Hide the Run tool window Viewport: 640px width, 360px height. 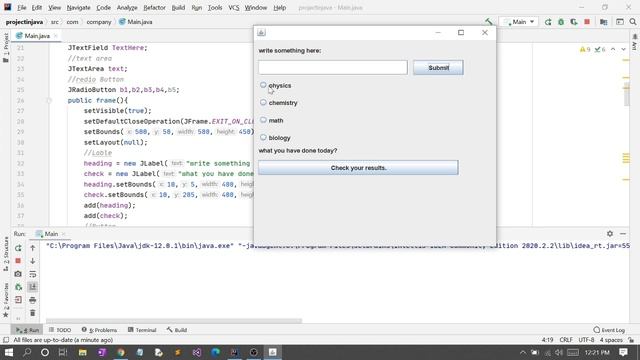(x=623, y=233)
